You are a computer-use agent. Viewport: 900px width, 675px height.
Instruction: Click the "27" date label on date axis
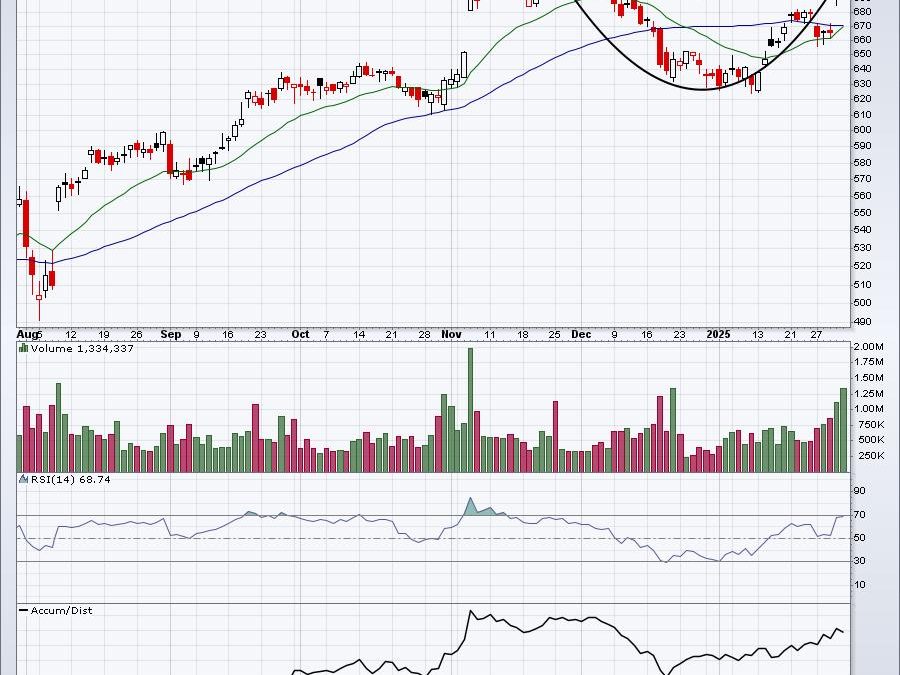point(816,334)
